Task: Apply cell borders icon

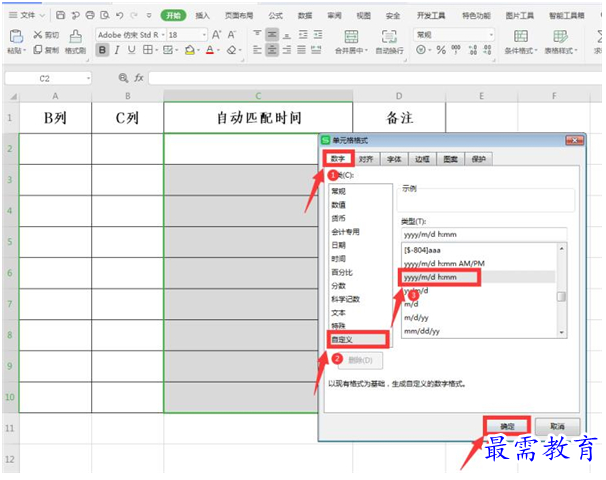Action: [x=147, y=49]
